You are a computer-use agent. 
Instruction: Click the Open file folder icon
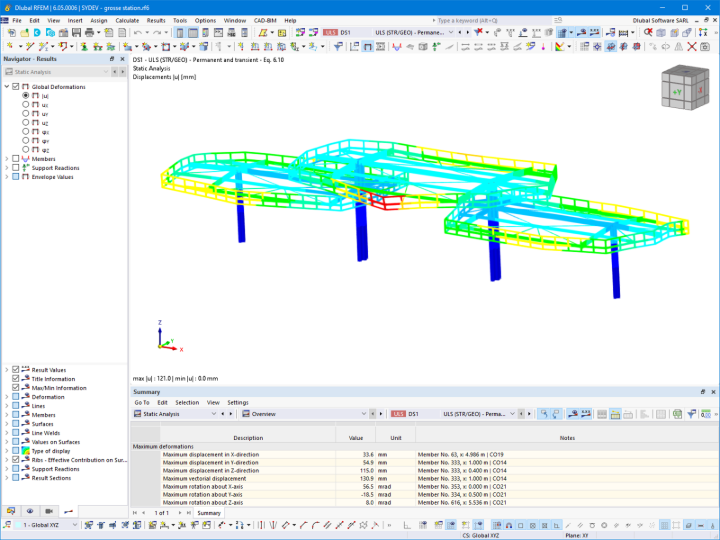[x=24, y=33]
